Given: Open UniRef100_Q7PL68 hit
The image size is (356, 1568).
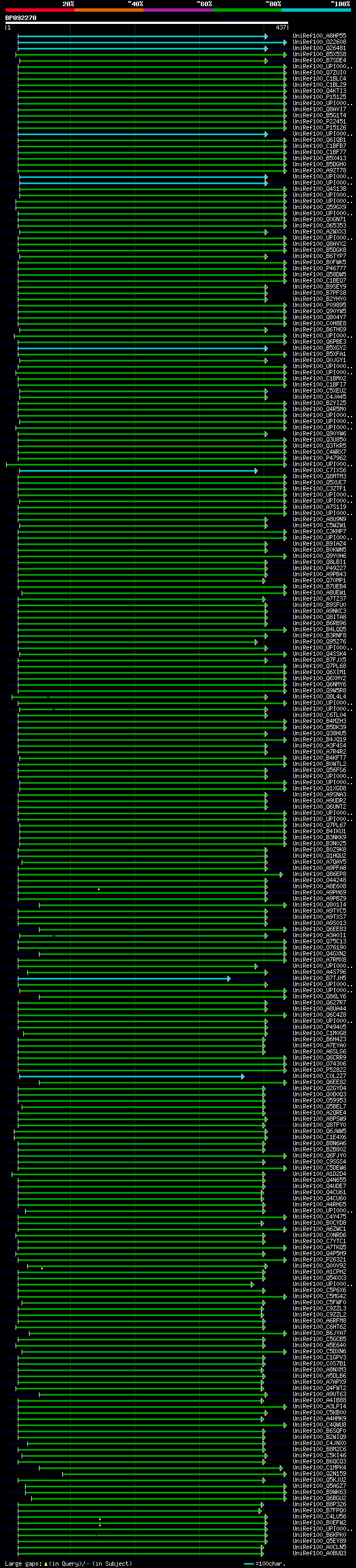Looking at the screenshot, I should tap(319, 666).
